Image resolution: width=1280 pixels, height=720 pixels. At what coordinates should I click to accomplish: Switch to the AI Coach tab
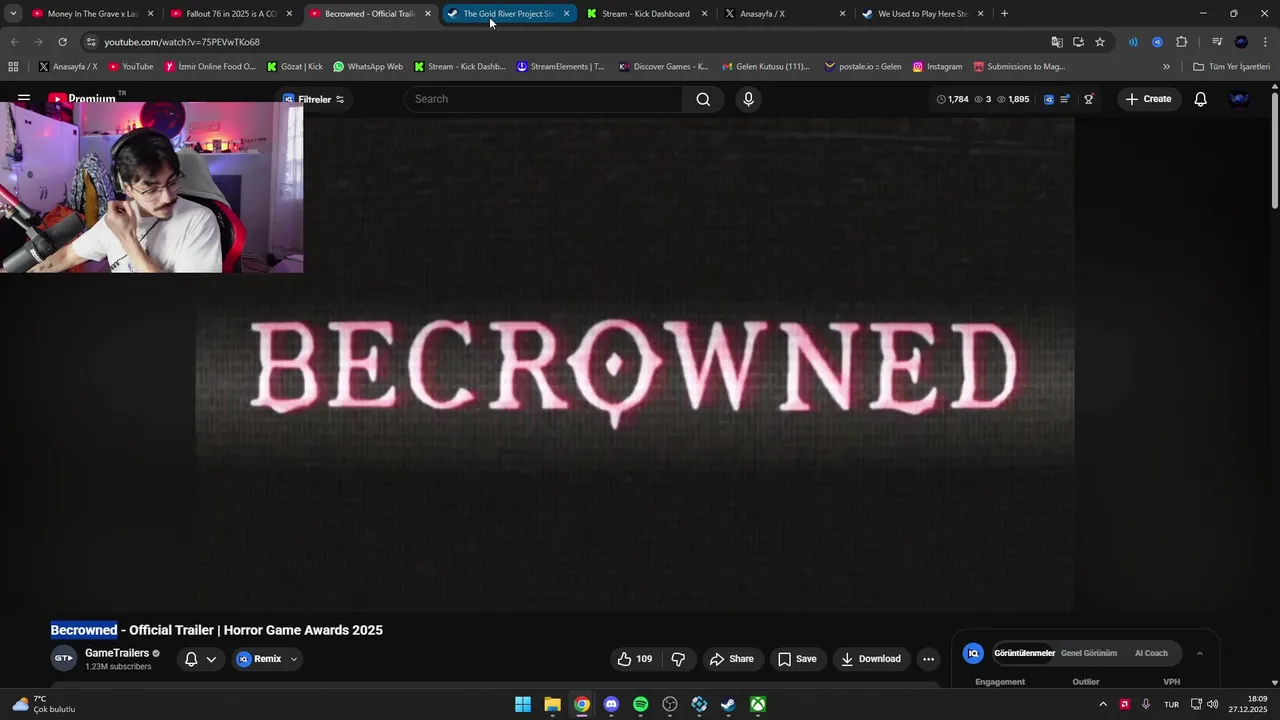[x=1151, y=653]
